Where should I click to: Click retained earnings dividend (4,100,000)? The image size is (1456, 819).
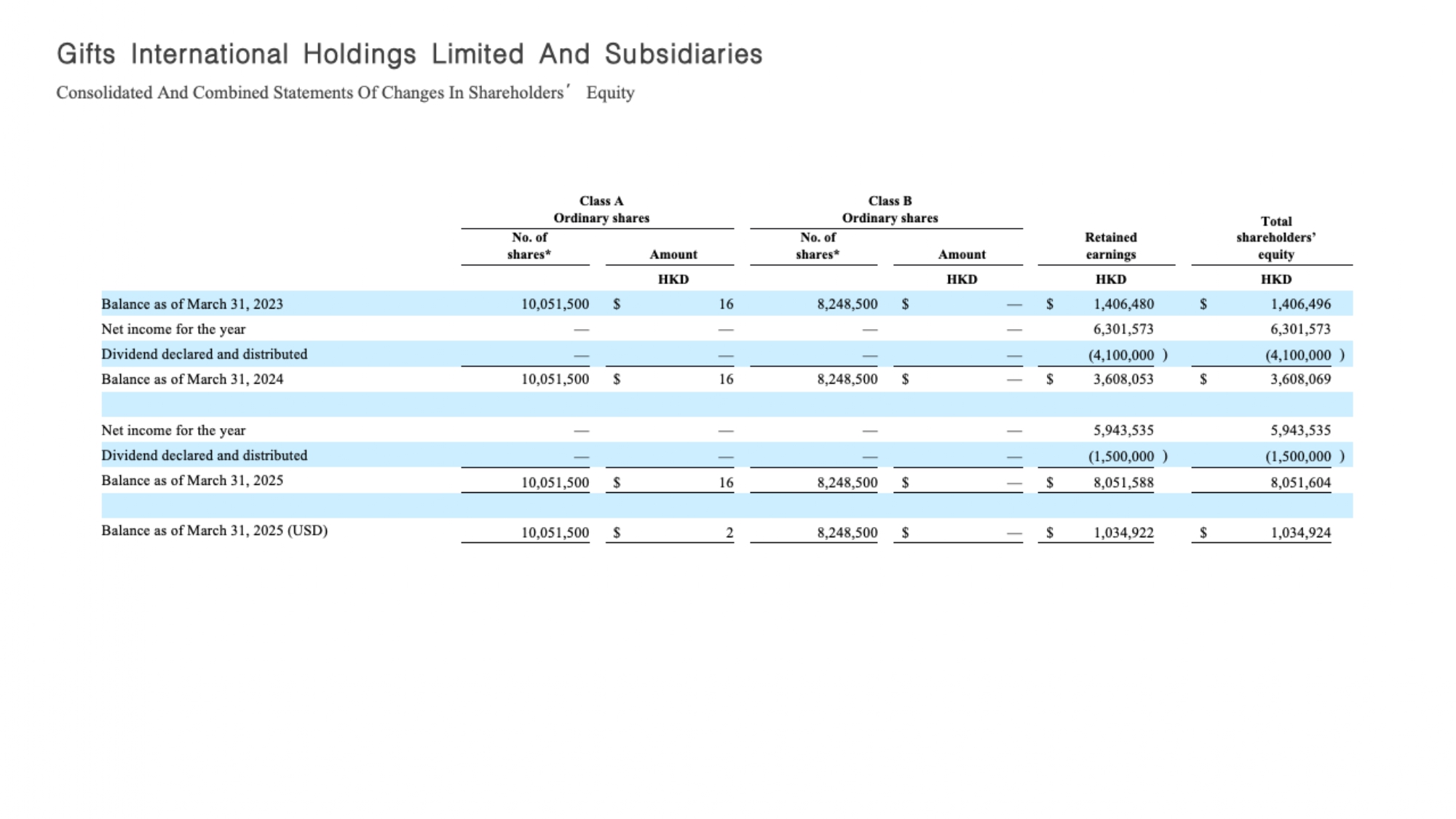pyautogui.click(x=1127, y=355)
